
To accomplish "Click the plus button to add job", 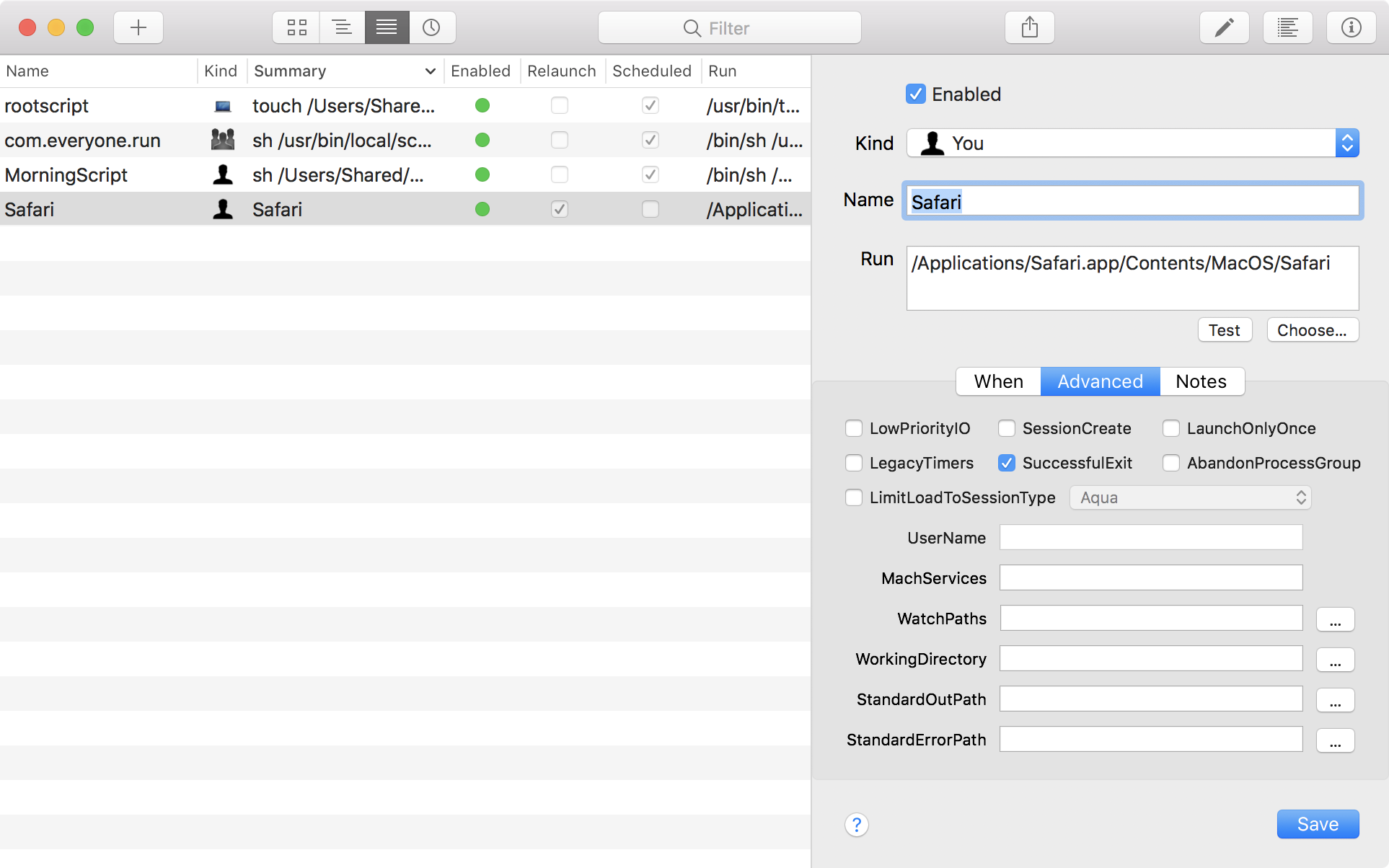I will click(x=138, y=28).
